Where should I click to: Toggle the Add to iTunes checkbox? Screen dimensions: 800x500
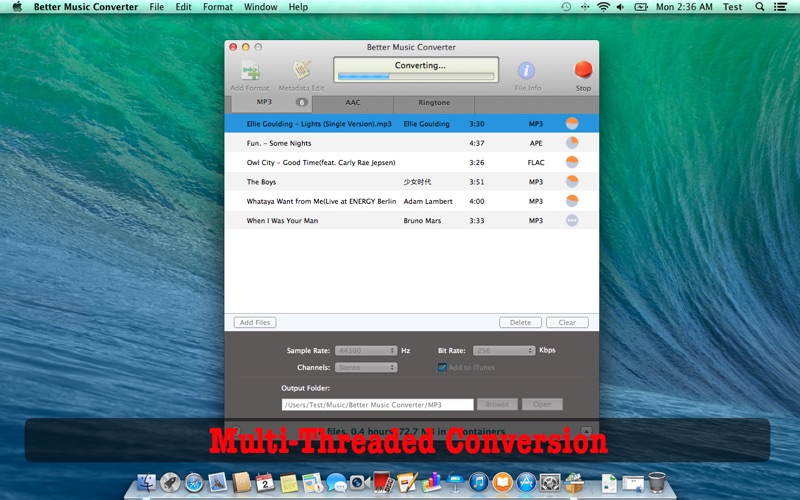click(x=442, y=367)
